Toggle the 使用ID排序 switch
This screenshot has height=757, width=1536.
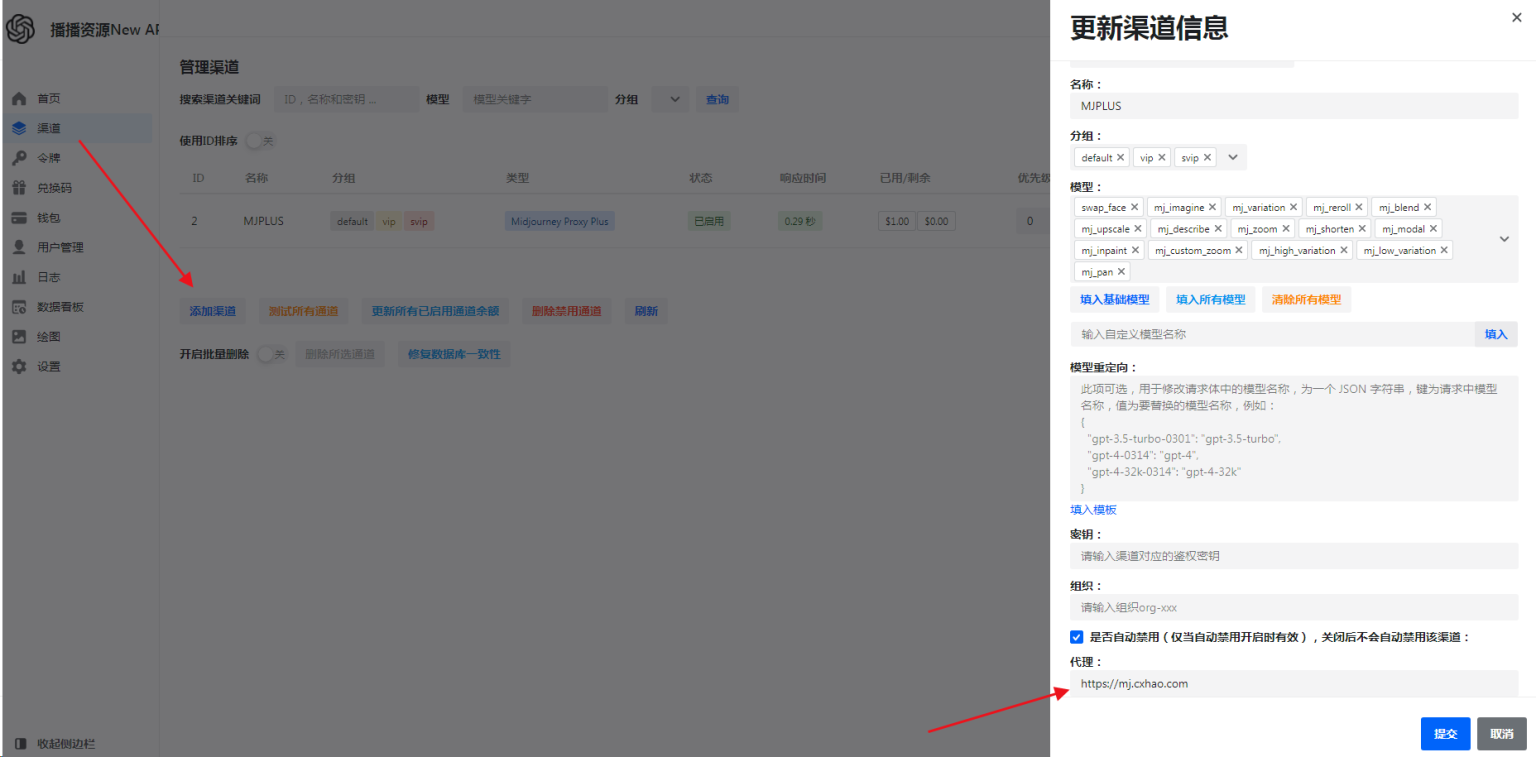pyautogui.click(x=259, y=141)
